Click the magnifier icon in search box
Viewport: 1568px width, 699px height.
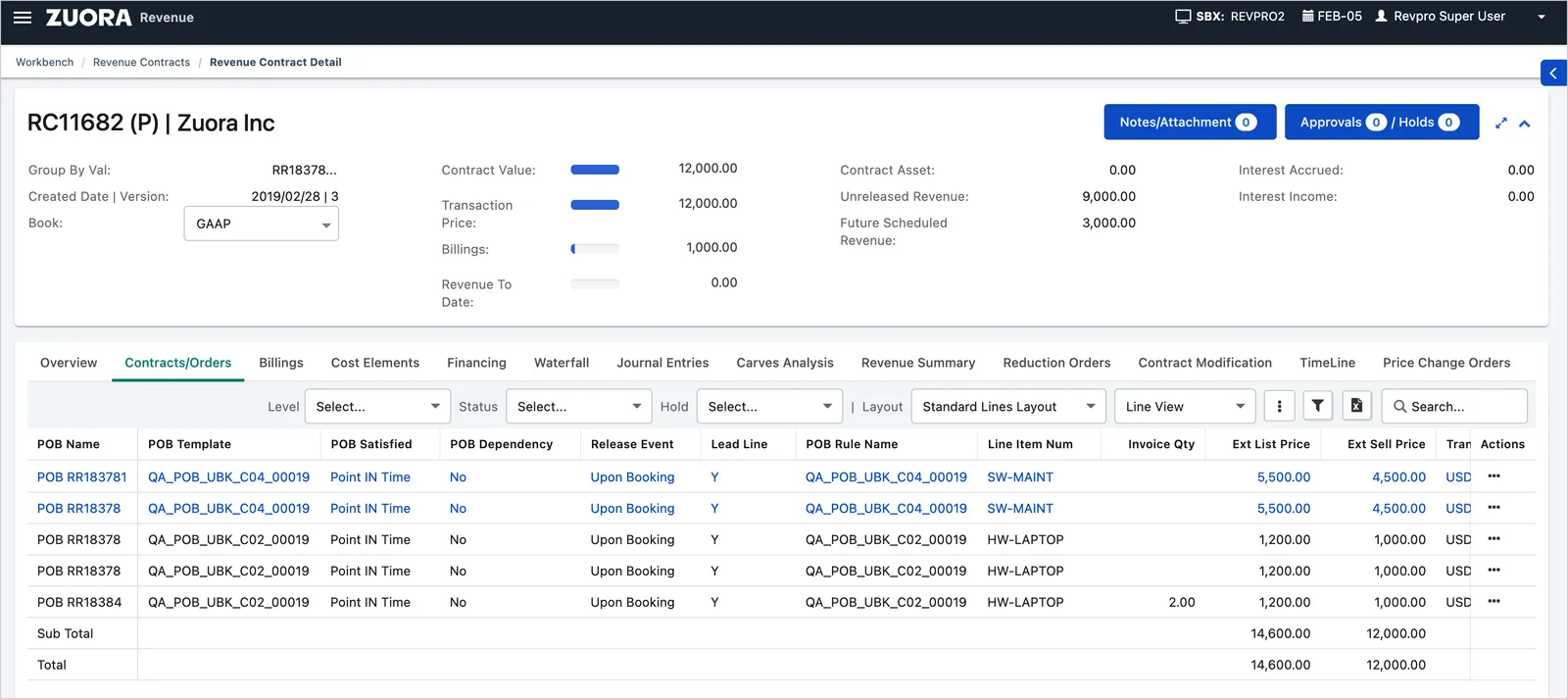tap(1400, 407)
